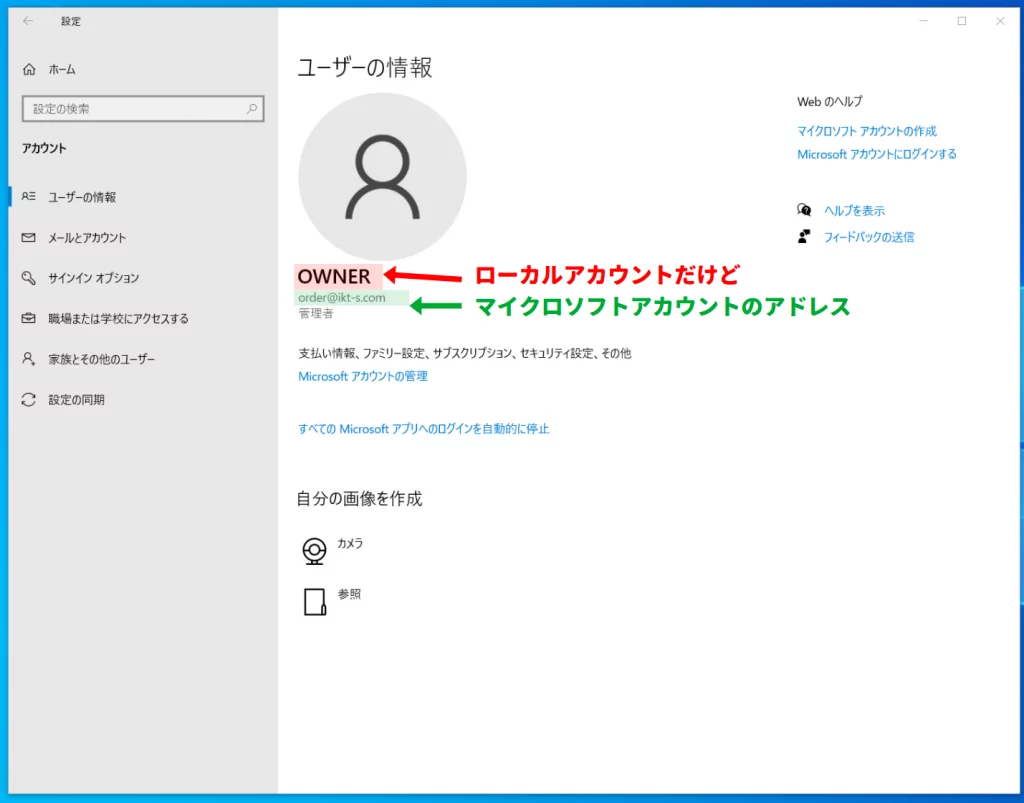Click the back arrow in Settings title bar
This screenshot has width=1024, height=803.
click(x=28, y=21)
